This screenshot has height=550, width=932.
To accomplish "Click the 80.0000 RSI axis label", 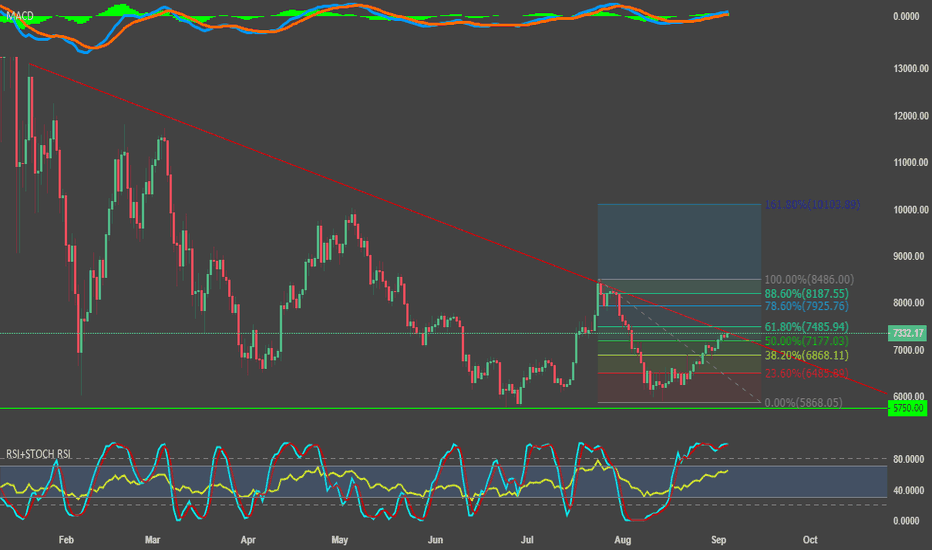I will pos(909,459).
